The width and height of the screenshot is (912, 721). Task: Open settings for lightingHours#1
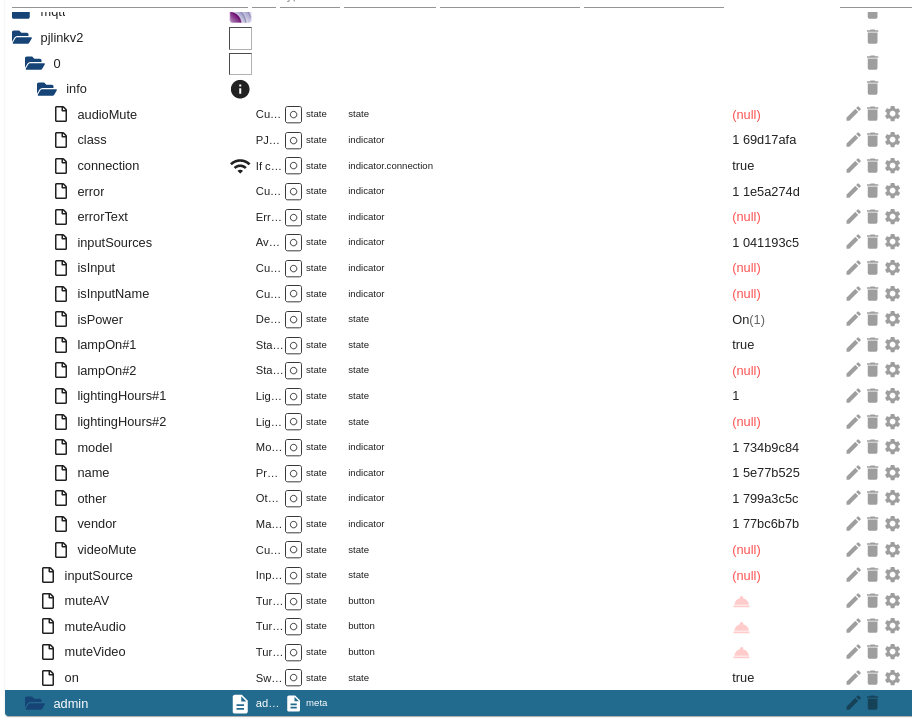coord(892,395)
